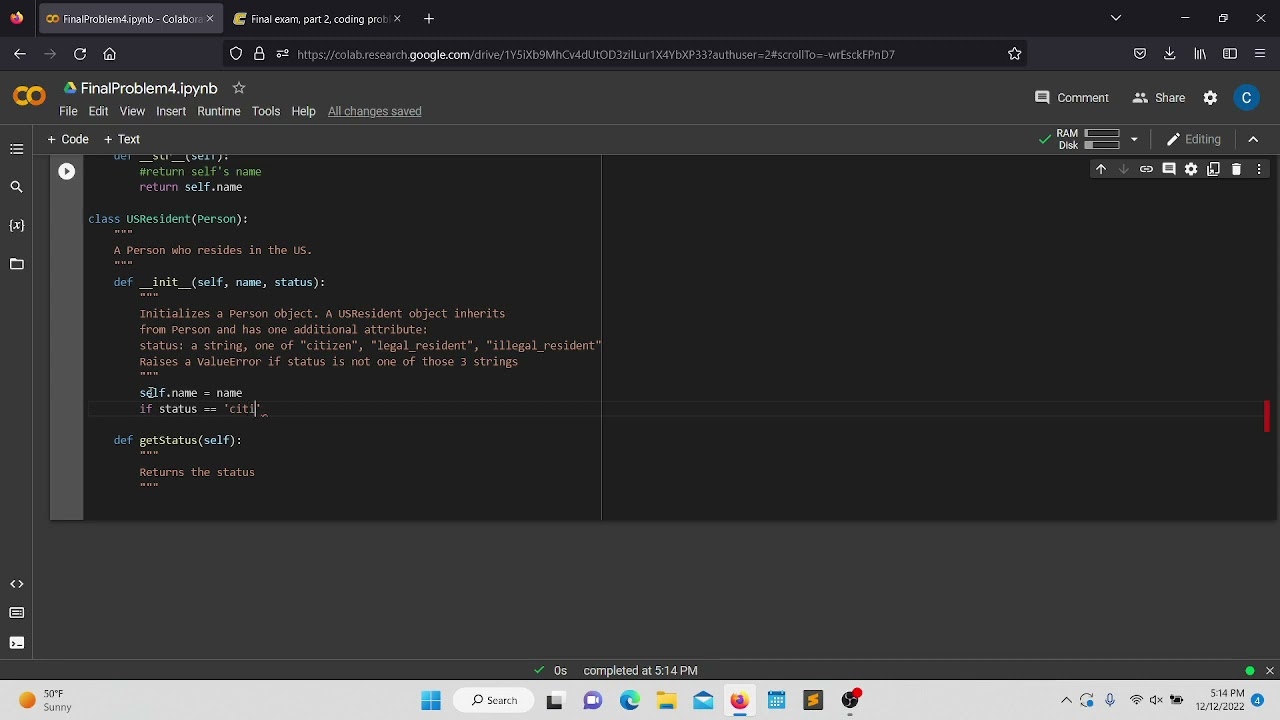Screen dimensions: 1280x720
Task: Toggle the Firefox sidebar
Action: tap(1230, 54)
